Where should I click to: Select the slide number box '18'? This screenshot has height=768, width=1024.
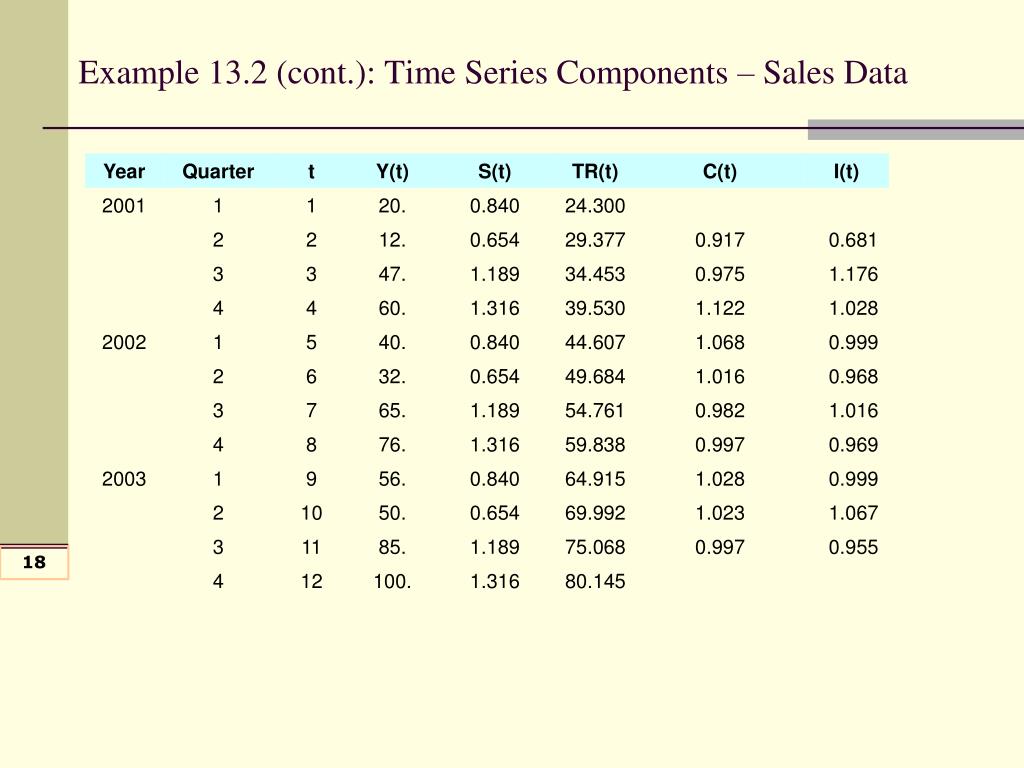point(34,563)
